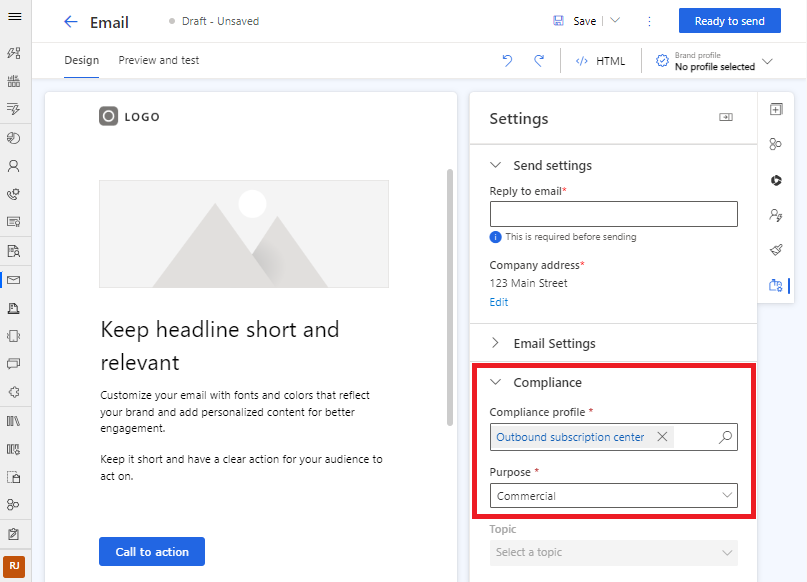Click the Call to action button in email
The width and height of the screenshot is (807, 582).
pyautogui.click(x=152, y=552)
